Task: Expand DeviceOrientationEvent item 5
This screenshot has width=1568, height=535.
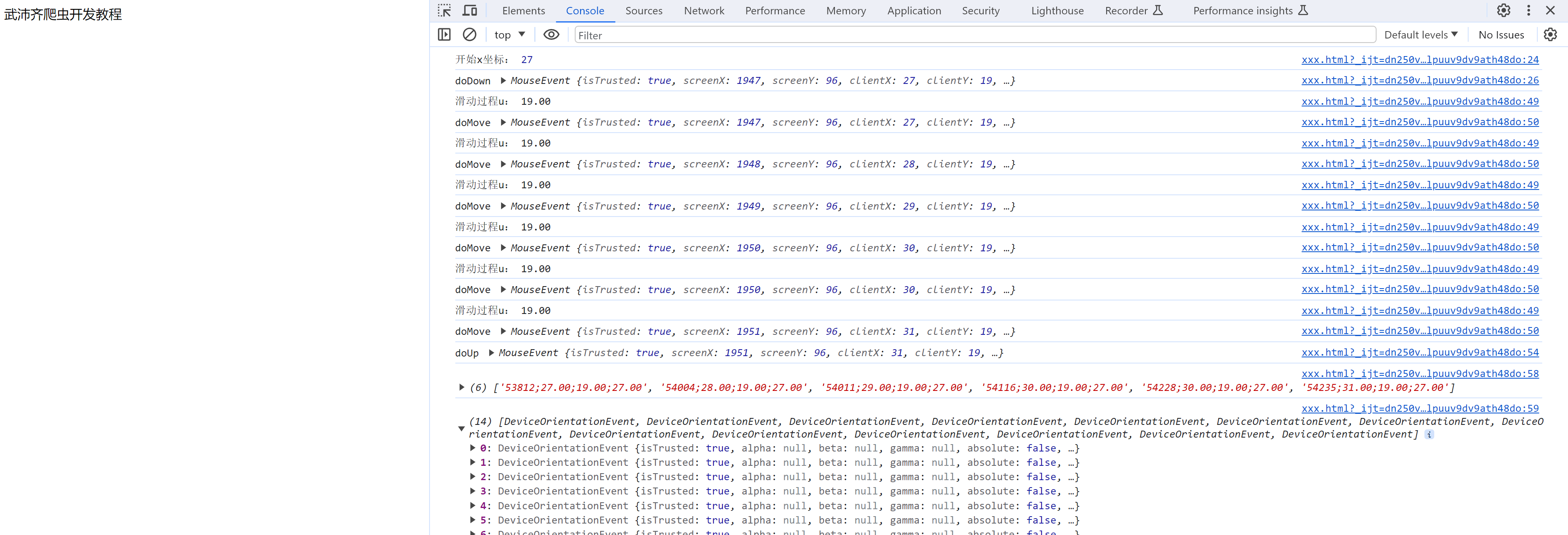Action: 473,520
